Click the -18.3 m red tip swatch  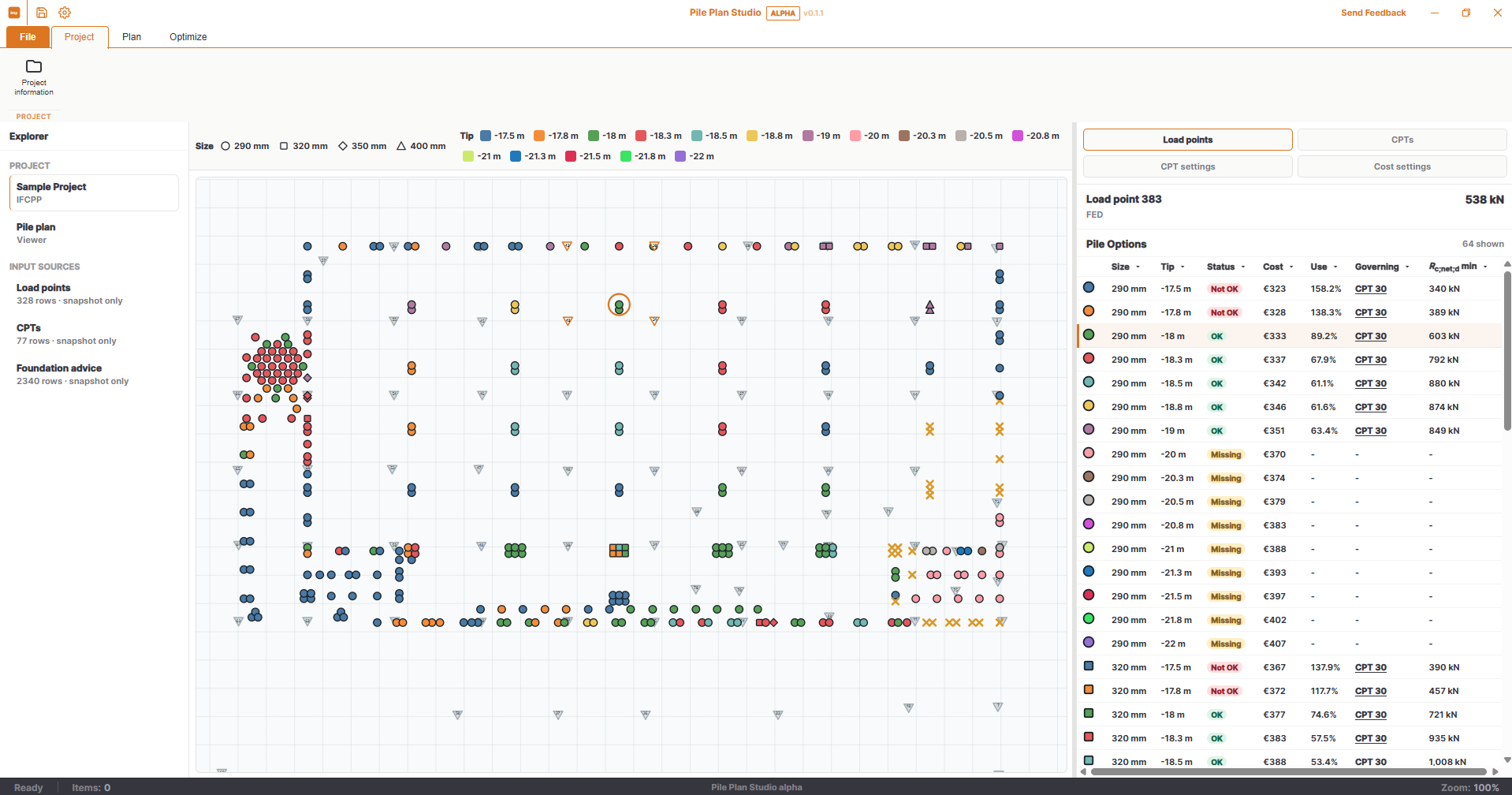pos(641,136)
